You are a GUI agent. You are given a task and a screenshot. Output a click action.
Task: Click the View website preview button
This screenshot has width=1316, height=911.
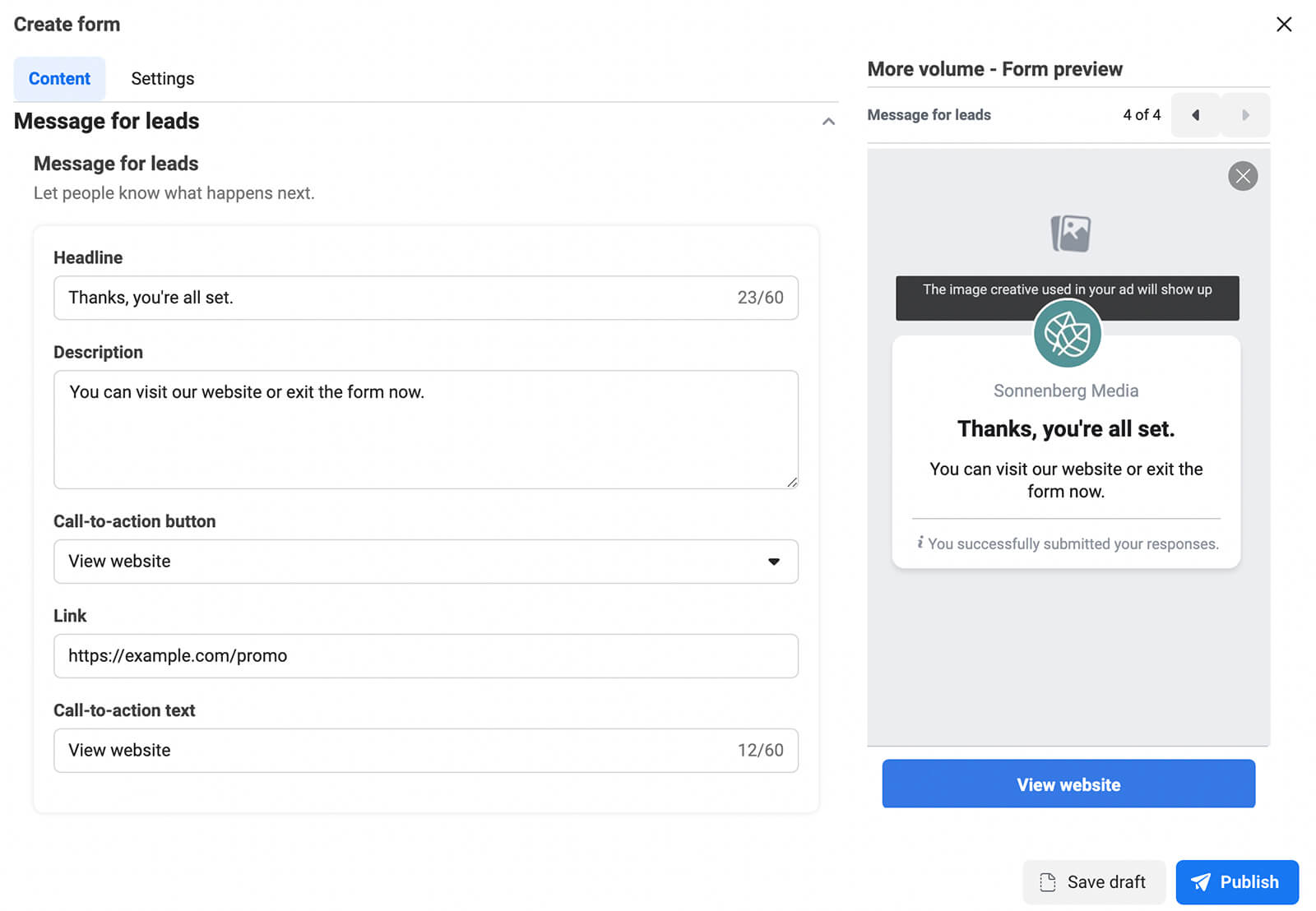(1068, 784)
